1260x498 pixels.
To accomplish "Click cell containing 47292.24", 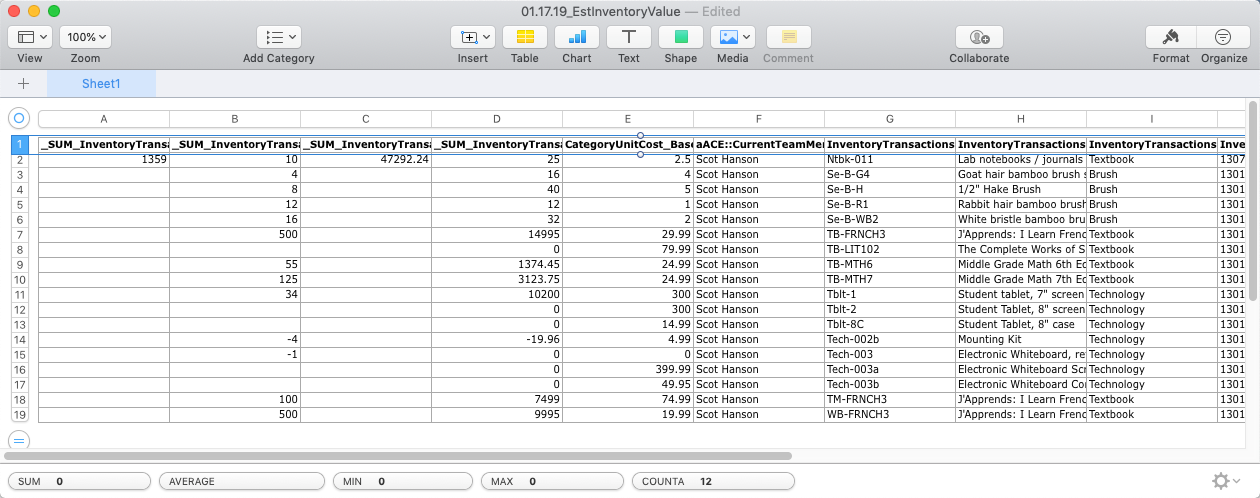I will (x=366, y=159).
